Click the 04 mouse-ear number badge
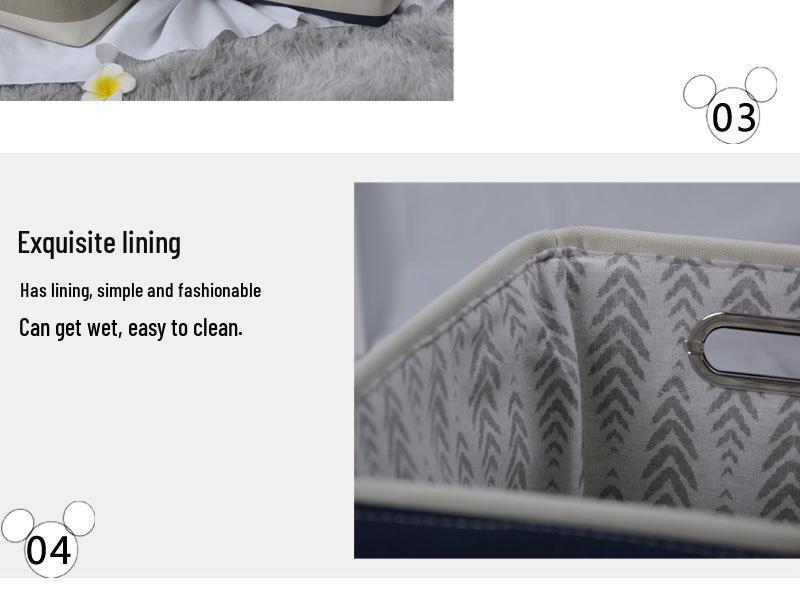The width and height of the screenshot is (800, 600). (x=48, y=539)
